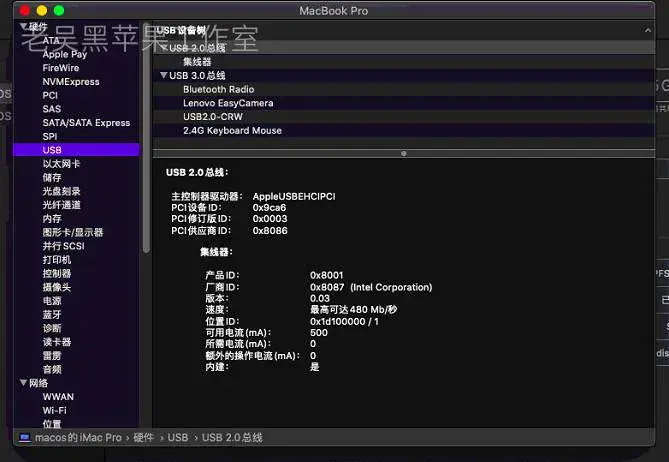Screen dimensions: 669x462
Task: Select the highlighted USB sidebar entry
Action: (76, 150)
